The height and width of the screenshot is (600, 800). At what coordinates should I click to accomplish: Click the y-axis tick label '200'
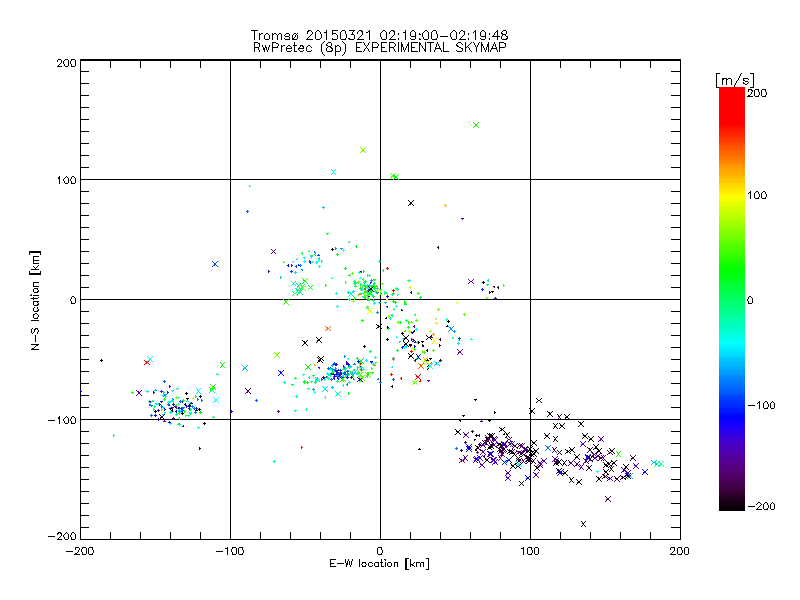click(x=66, y=63)
